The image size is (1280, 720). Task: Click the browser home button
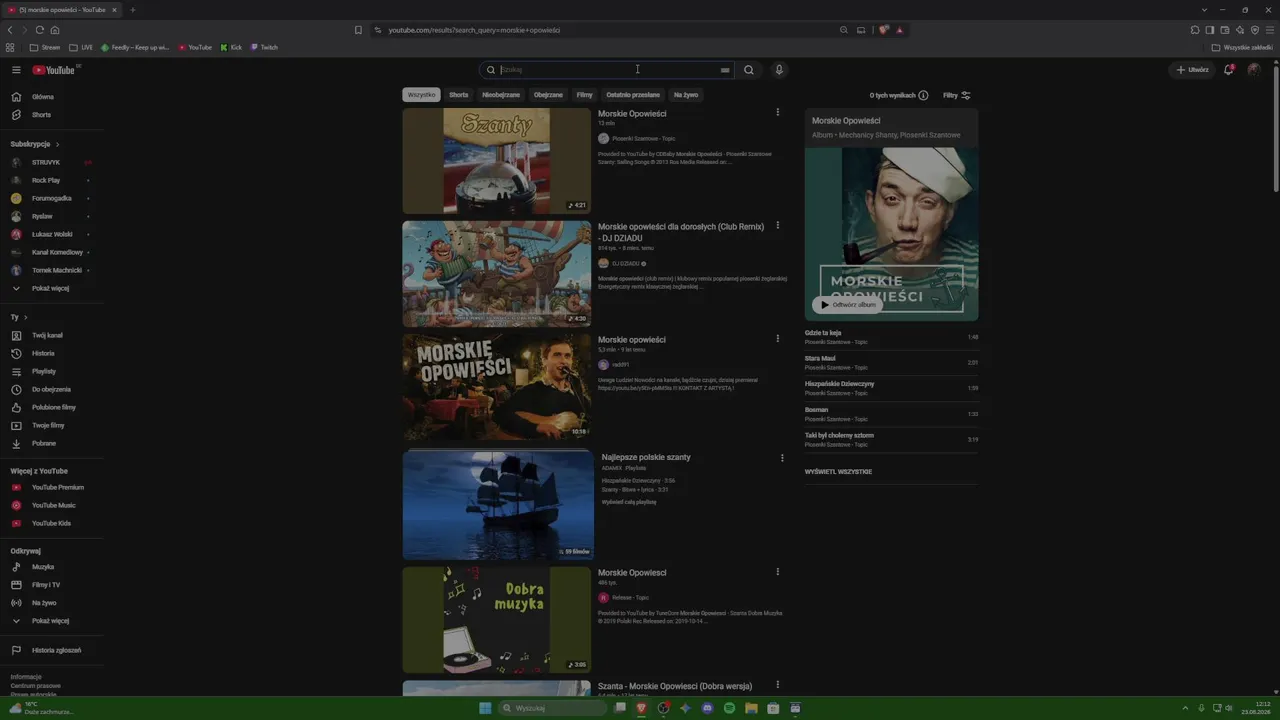[55, 30]
